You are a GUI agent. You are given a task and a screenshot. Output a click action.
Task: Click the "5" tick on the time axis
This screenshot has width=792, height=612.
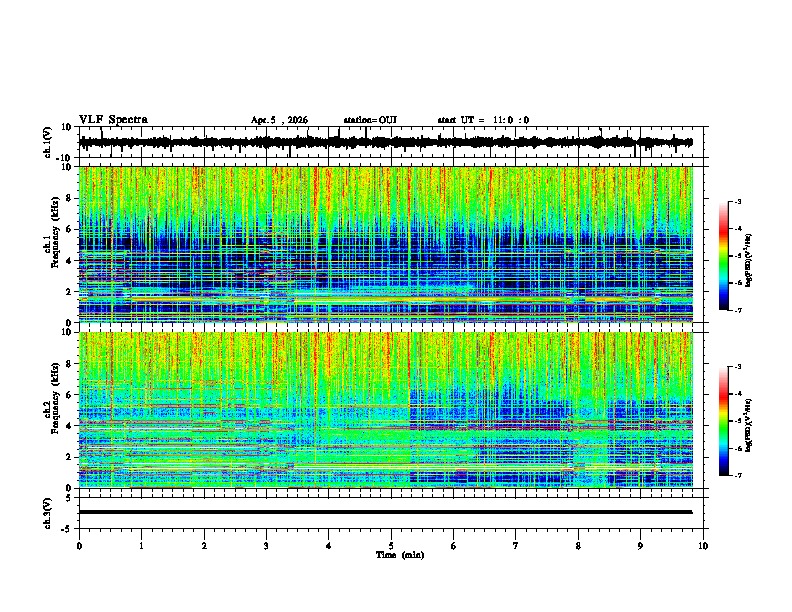[391, 546]
